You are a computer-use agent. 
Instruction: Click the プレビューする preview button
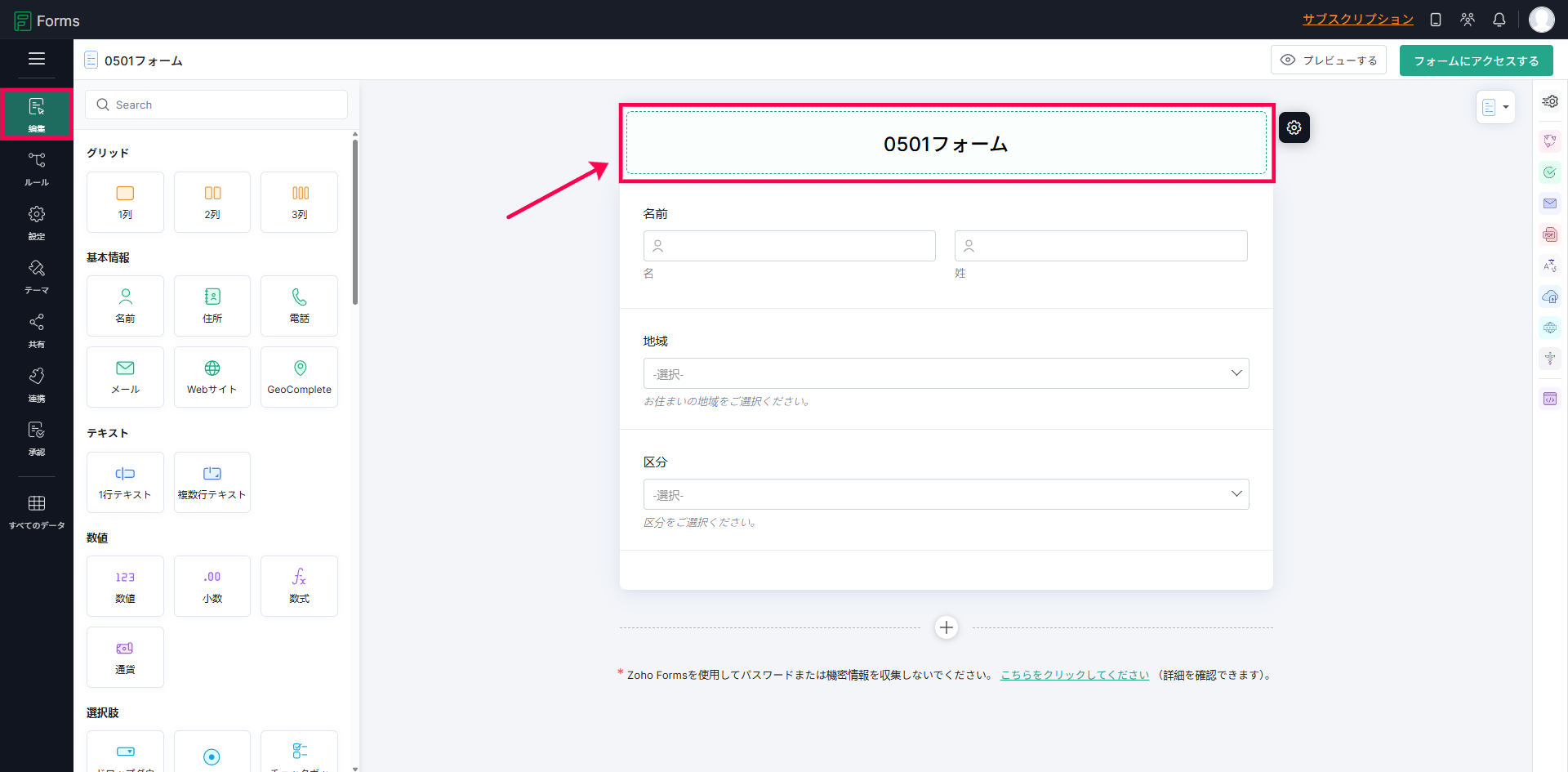pos(1329,60)
